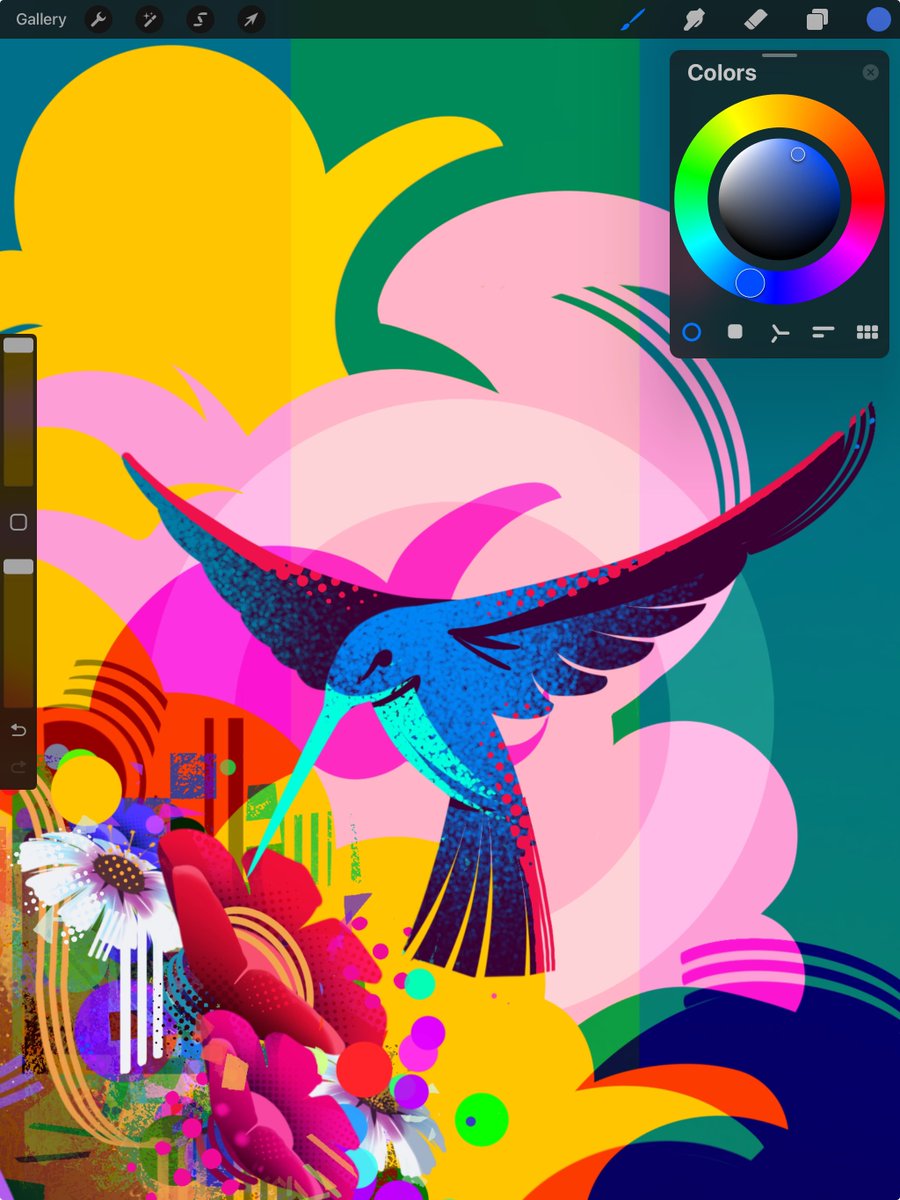Click the hue ring handle on blue

coord(750,283)
